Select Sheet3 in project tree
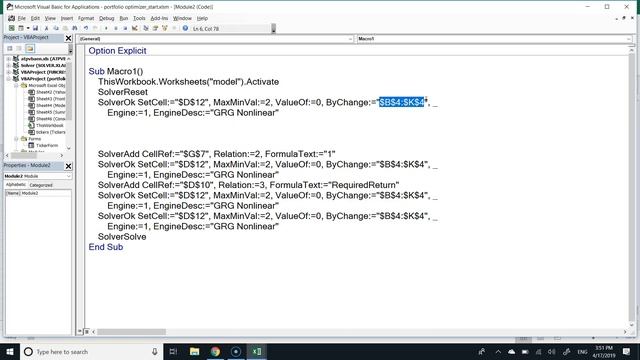The width and height of the screenshot is (640, 360). [47, 99]
